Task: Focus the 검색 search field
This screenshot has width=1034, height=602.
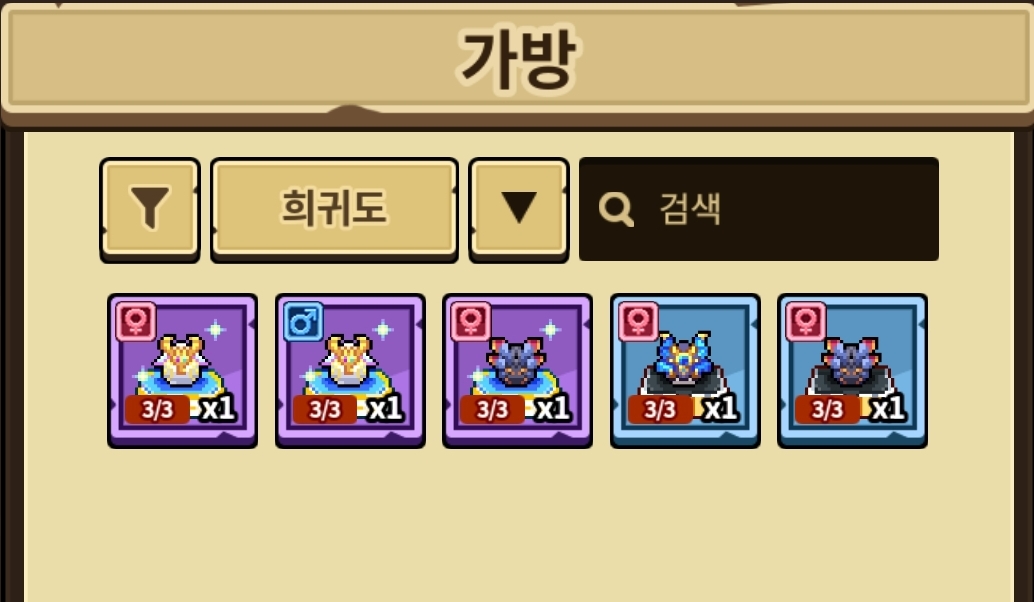Action: (x=758, y=209)
